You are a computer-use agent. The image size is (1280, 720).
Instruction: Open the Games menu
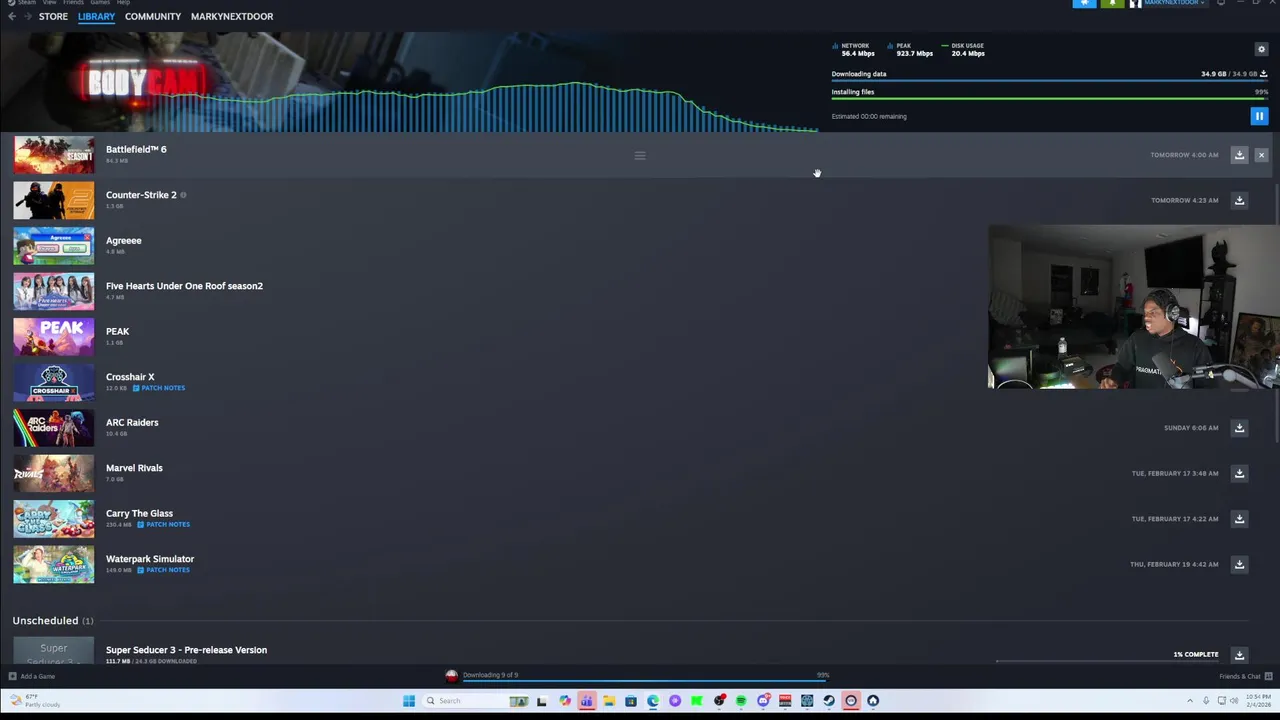100,3
